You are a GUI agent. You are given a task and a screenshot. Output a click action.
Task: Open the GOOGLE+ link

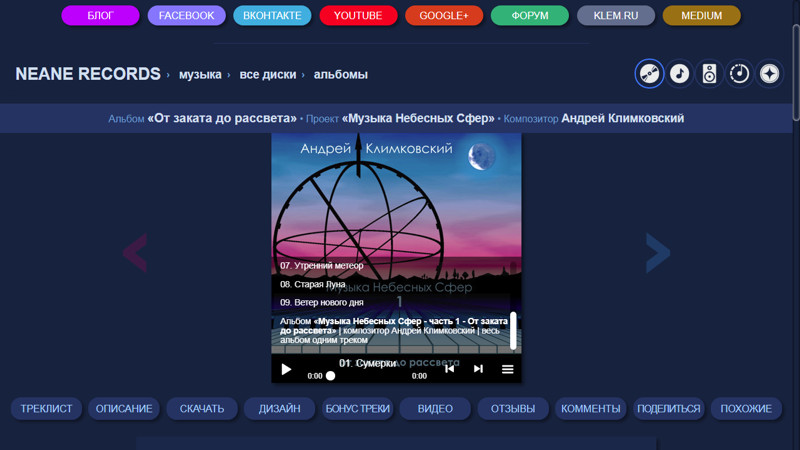(444, 15)
